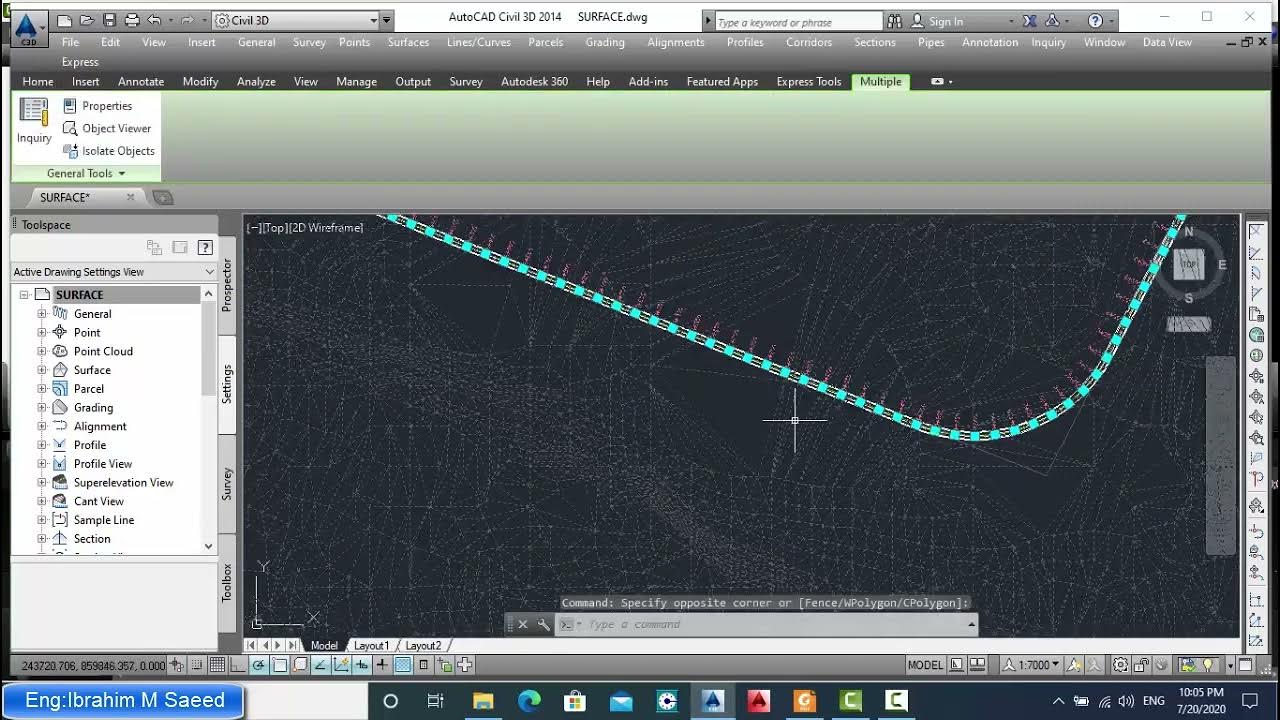
Task: Click the Inquiry tool icon on the ribbon
Action: [34, 121]
